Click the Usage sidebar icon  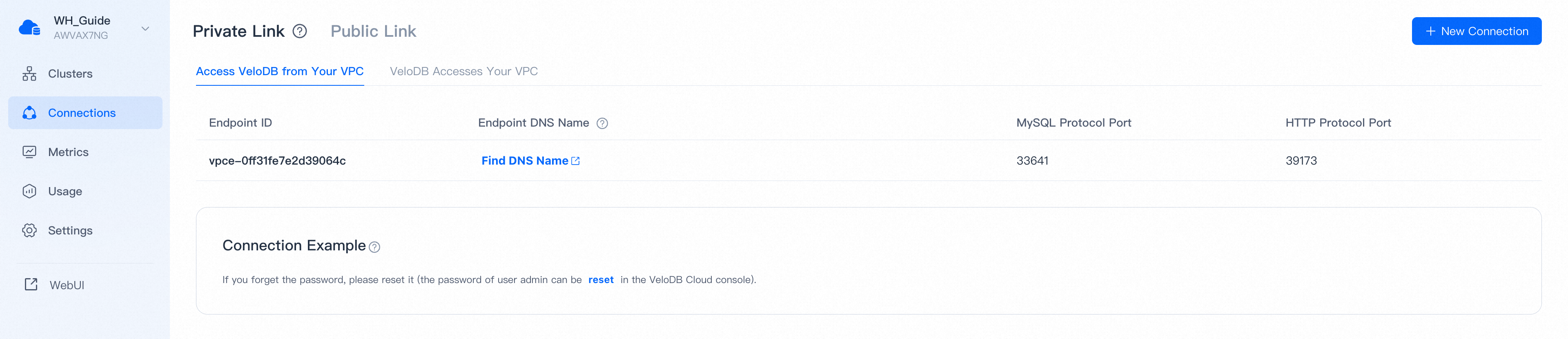pyautogui.click(x=29, y=191)
